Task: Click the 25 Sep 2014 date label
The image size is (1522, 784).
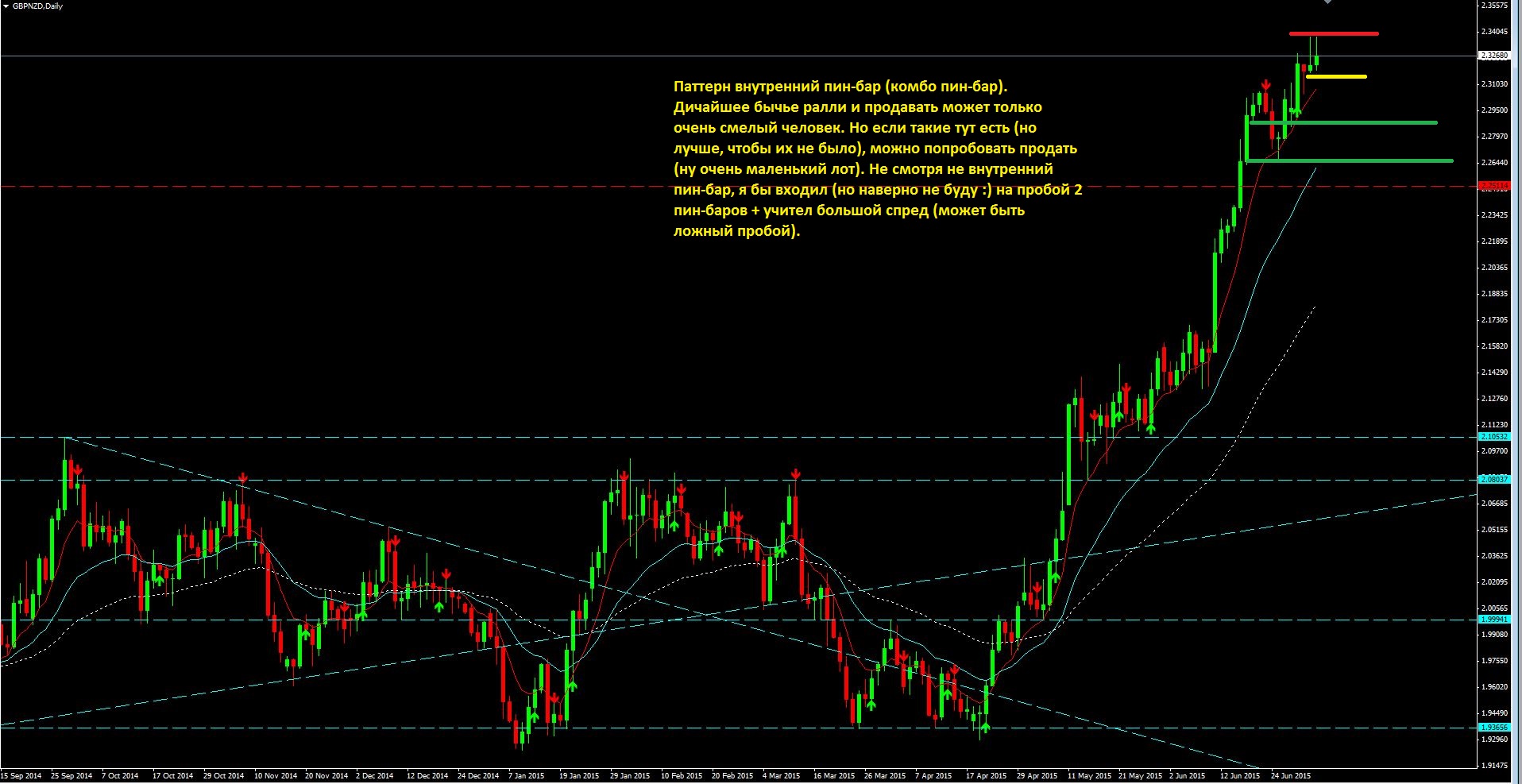Action: tap(72, 776)
